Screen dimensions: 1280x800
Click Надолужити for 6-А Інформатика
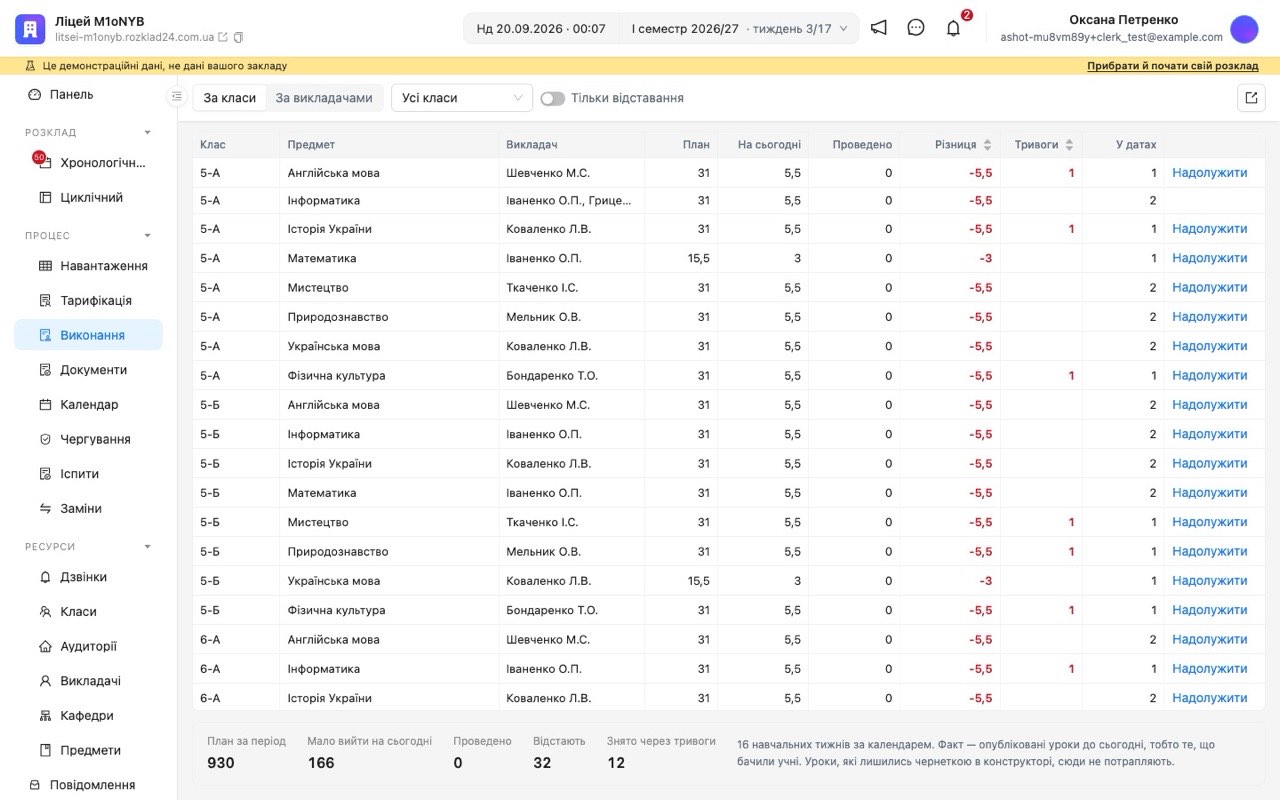coord(1210,669)
